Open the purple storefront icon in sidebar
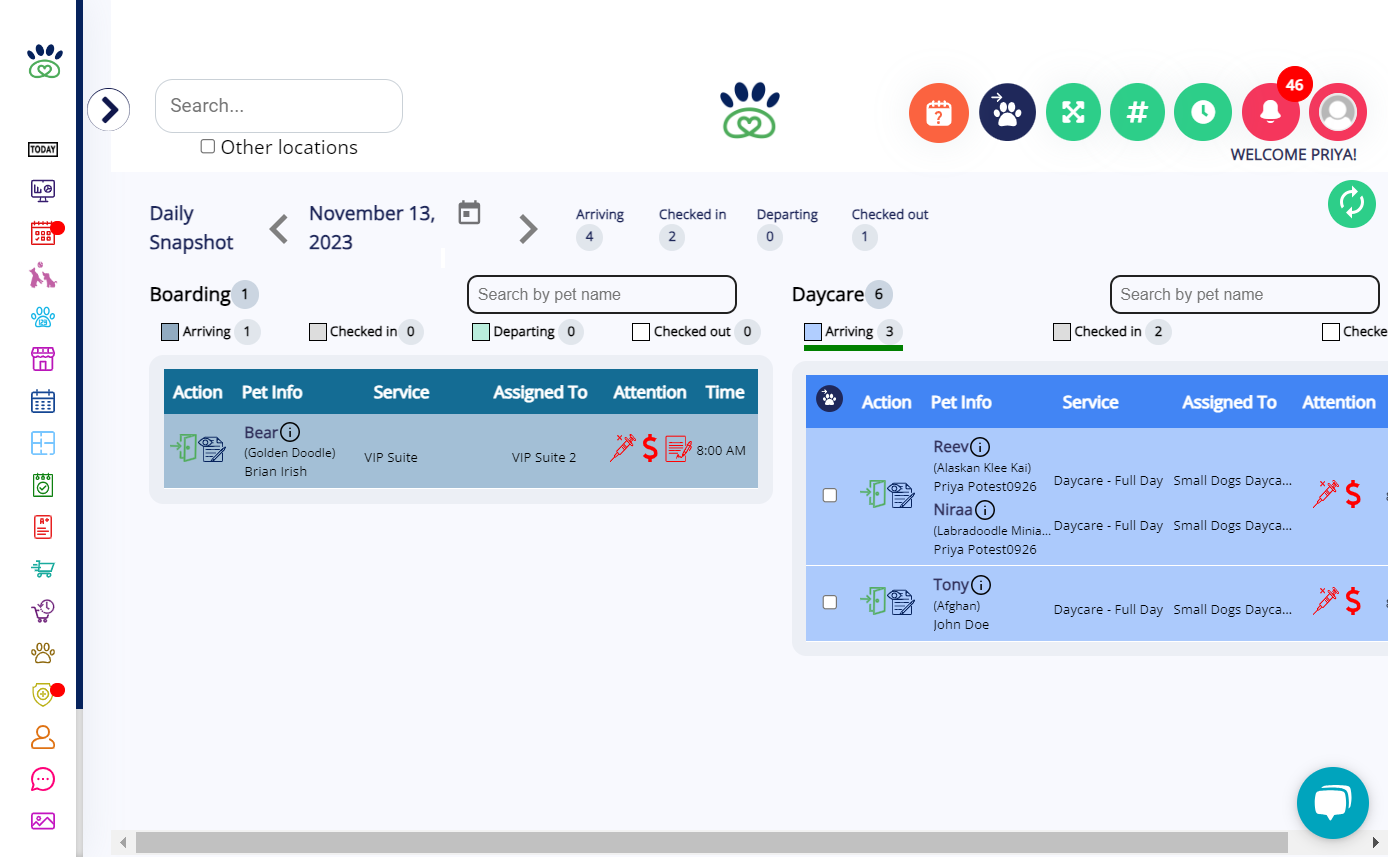The width and height of the screenshot is (1388, 857). (x=42, y=360)
